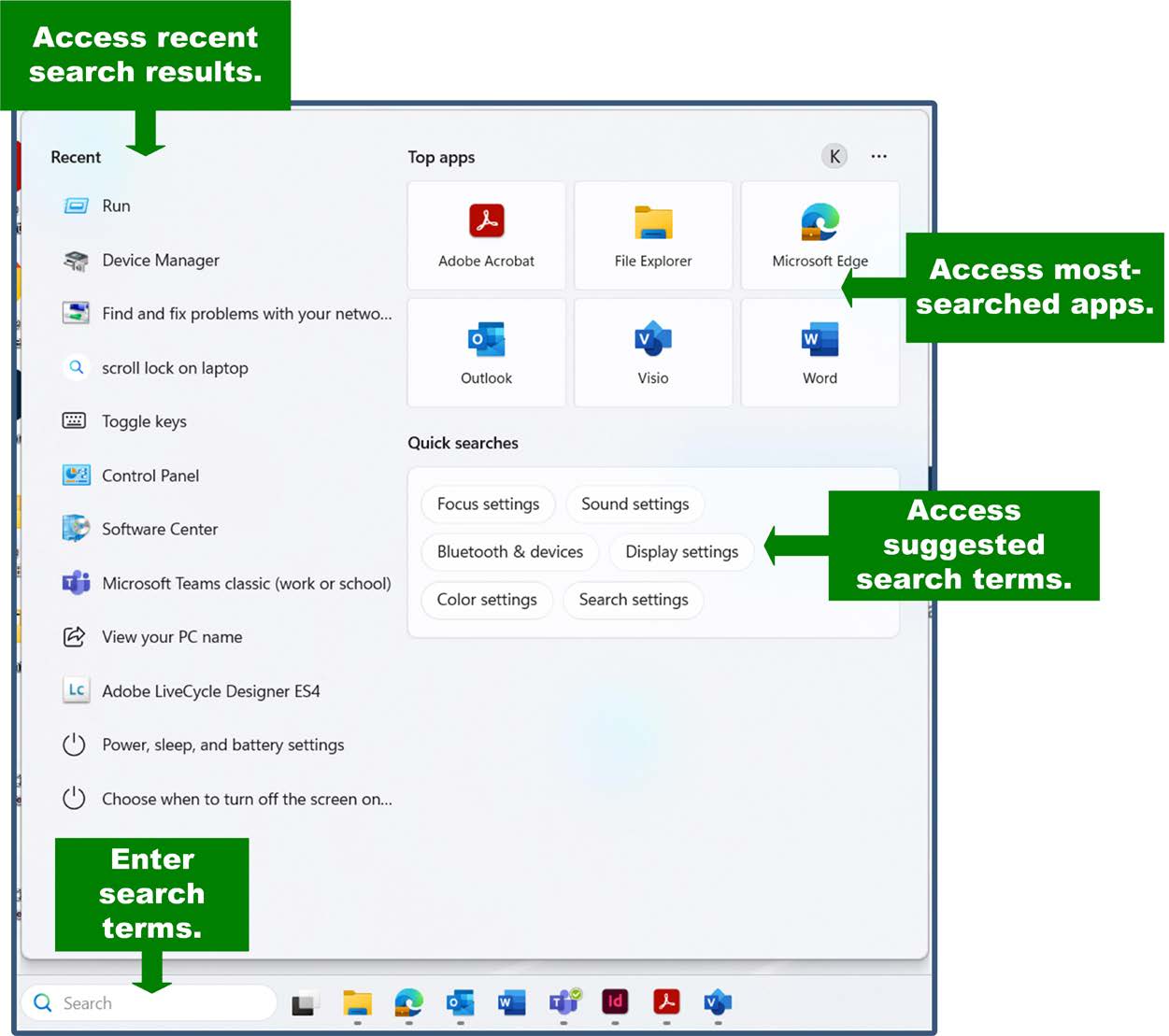This screenshot has height=1036, width=1169.
Task: Open Teams from the taskbar
Action: 563,1002
